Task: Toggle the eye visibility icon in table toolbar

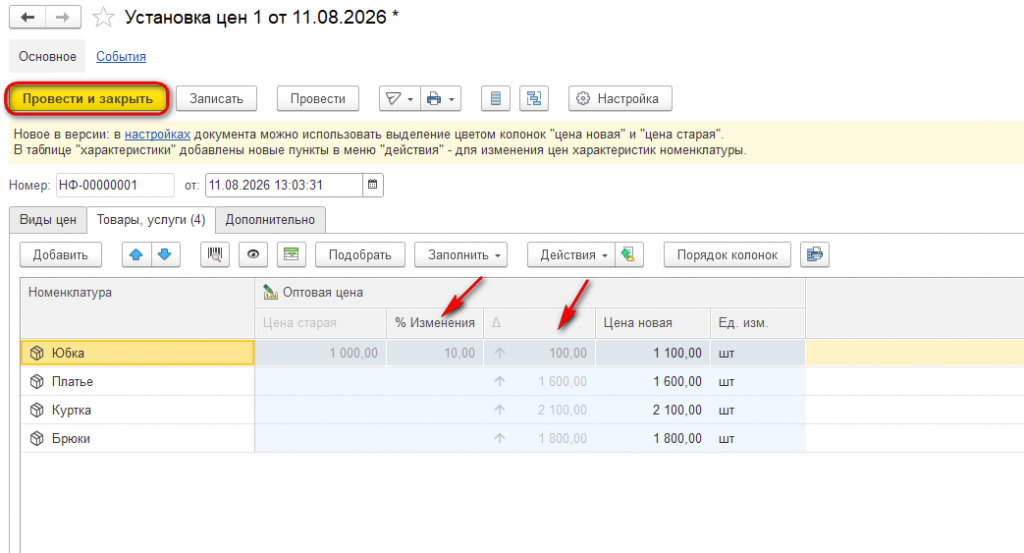Action: click(253, 255)
